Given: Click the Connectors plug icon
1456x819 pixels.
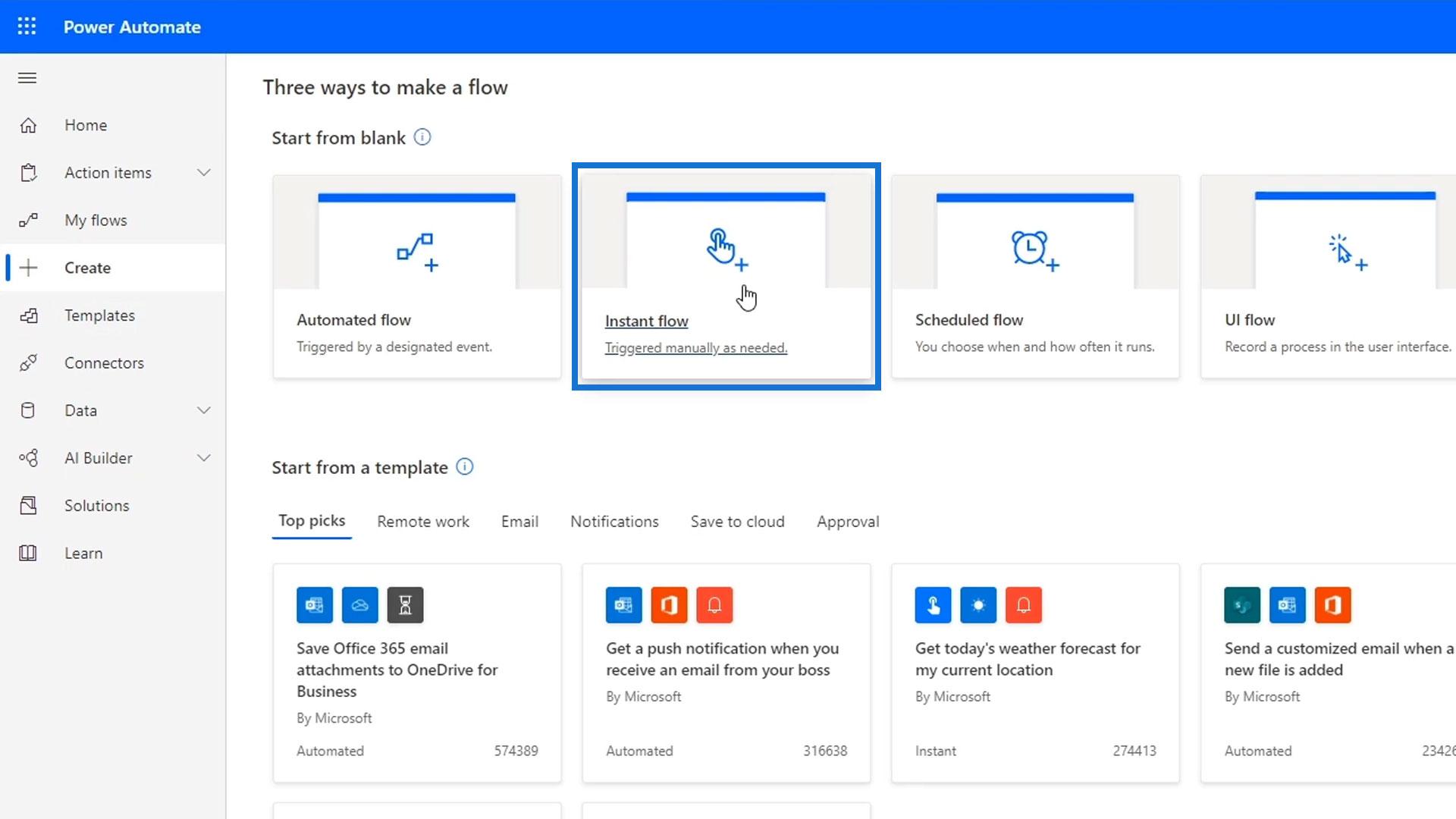Looking at the screenshot, I should click(x=28, y=363).
